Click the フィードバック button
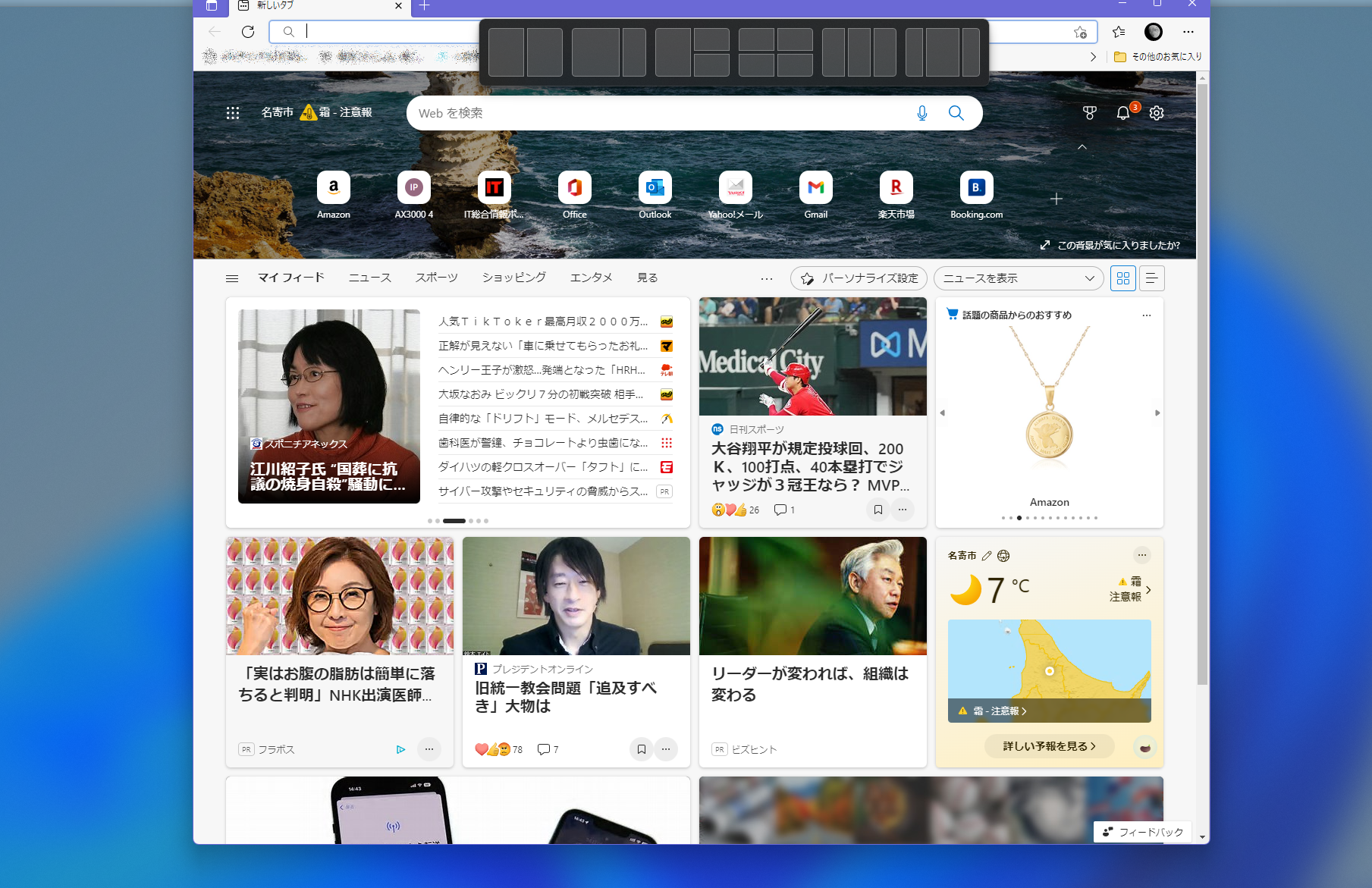This screenshot has height=888, width=1372. coord(1143,832)
